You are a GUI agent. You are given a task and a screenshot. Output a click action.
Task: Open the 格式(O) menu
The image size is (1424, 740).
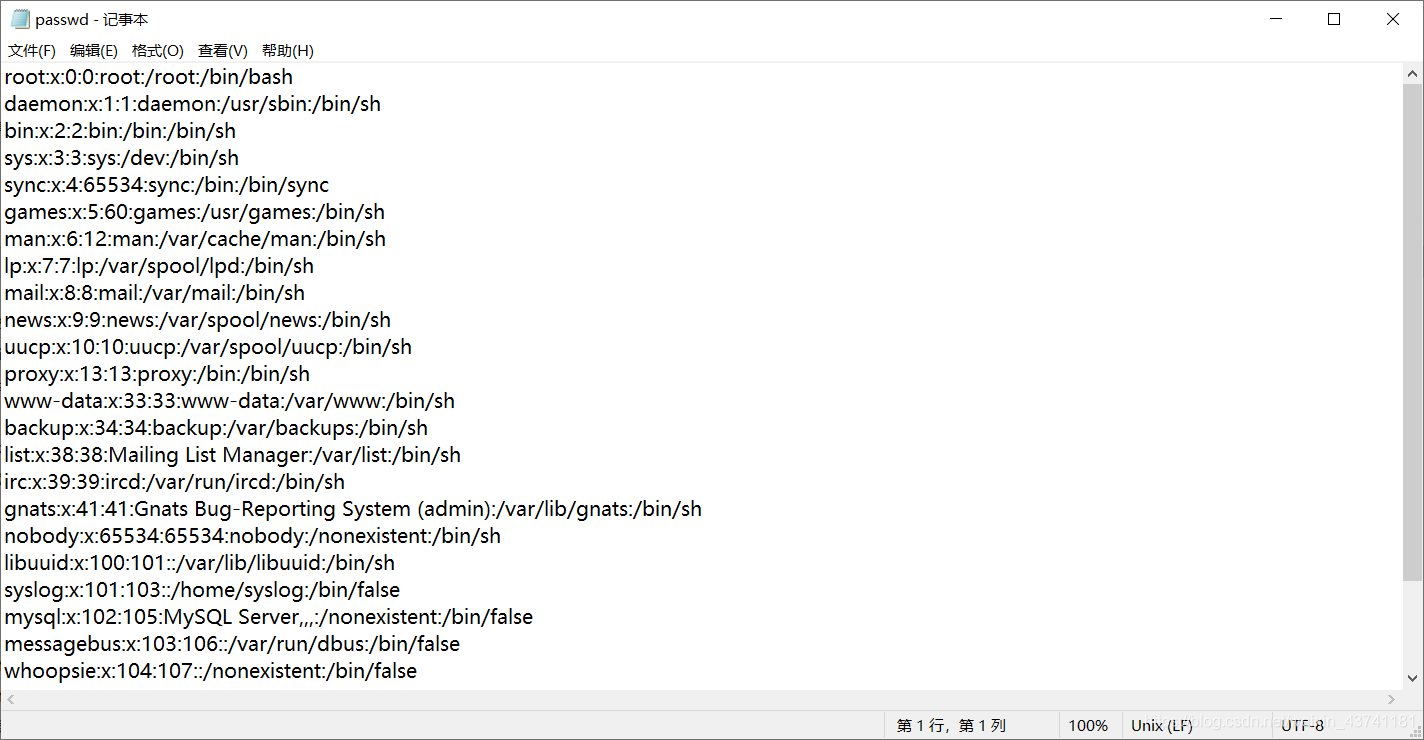157,50
